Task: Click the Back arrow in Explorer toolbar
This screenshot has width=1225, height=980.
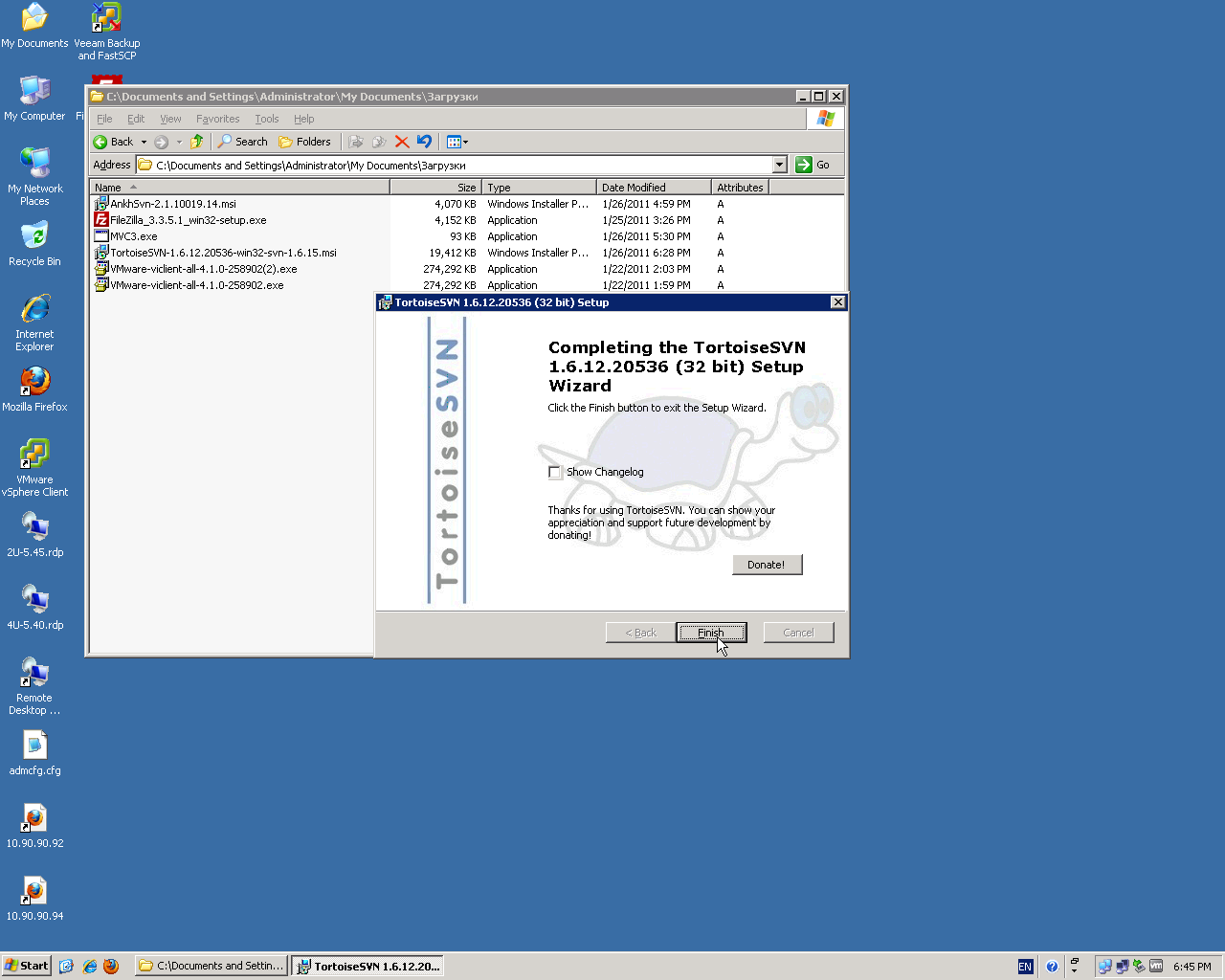Action: pyautogui.click(x=113, y=142)
